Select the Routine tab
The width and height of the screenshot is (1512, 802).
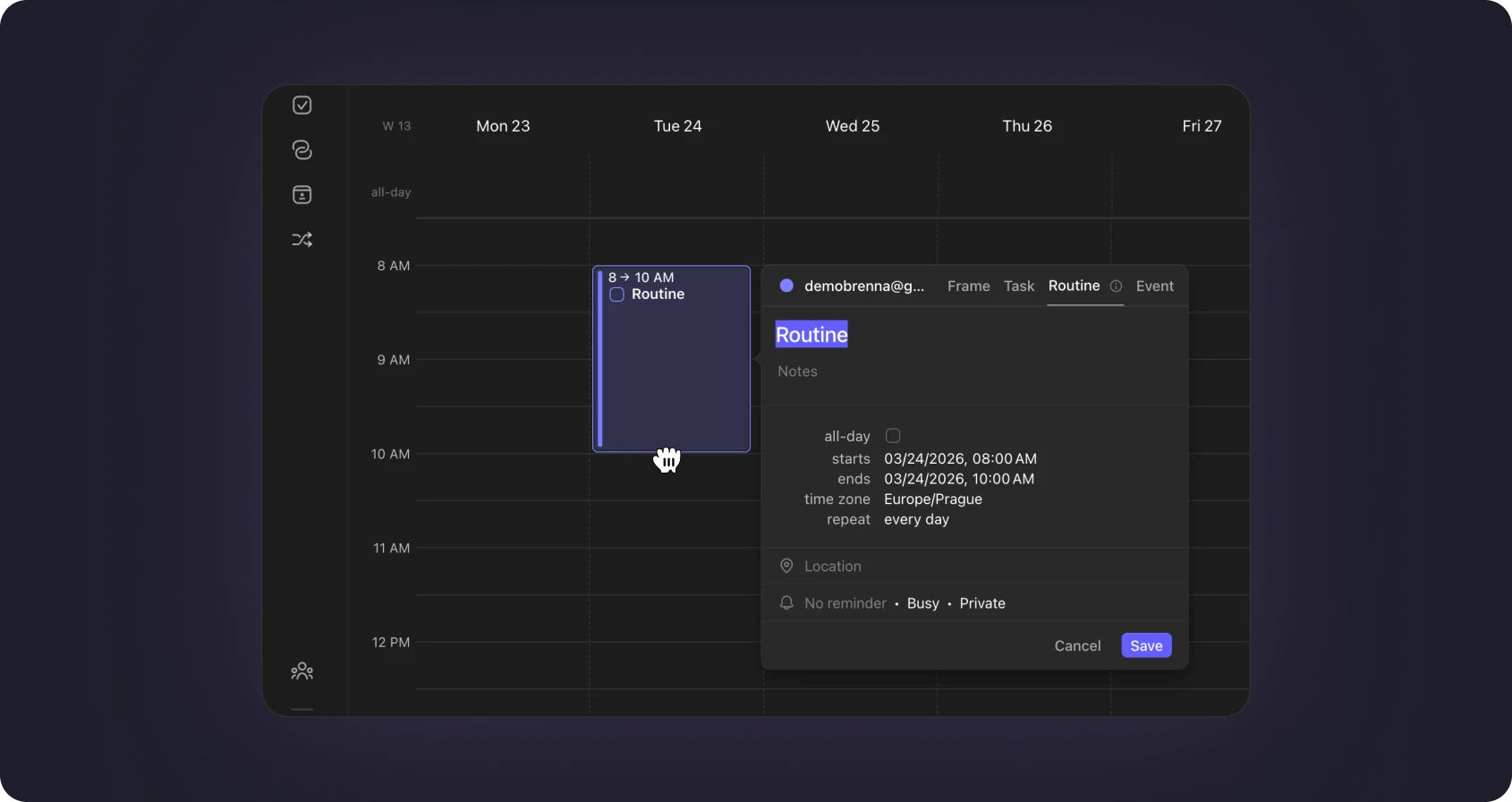1075,286
